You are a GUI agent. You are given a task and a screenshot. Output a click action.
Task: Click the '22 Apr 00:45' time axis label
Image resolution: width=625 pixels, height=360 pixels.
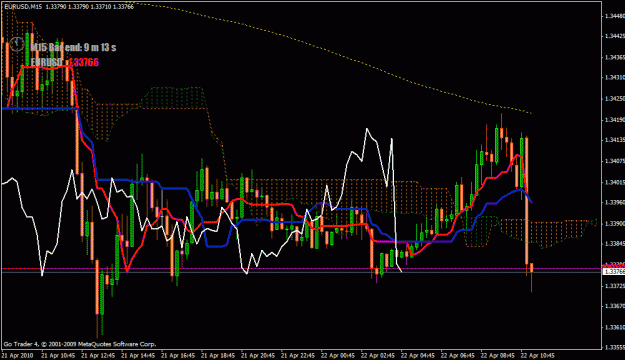coord(338,355)
